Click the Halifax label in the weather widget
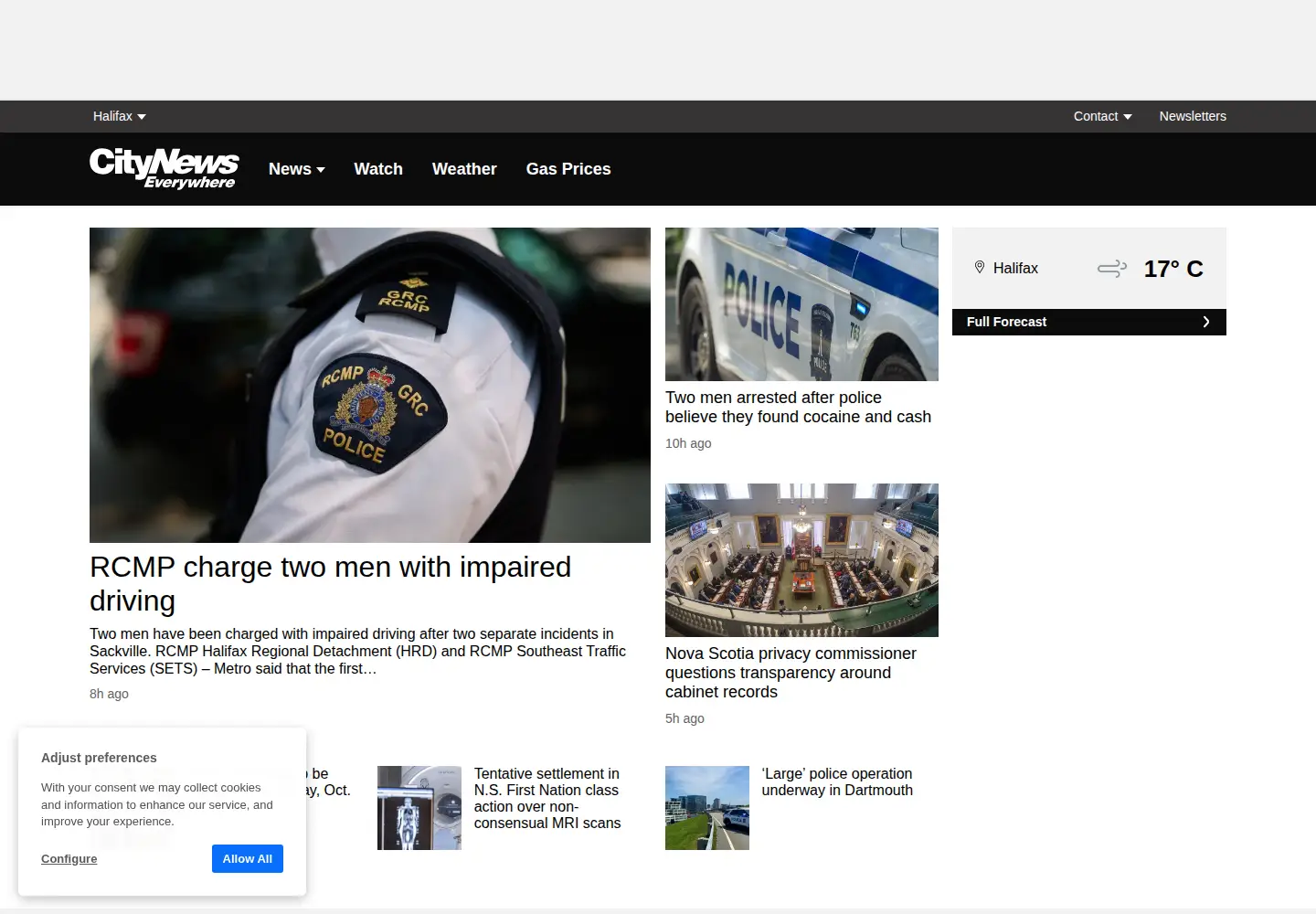 (x=1015, y=268)
